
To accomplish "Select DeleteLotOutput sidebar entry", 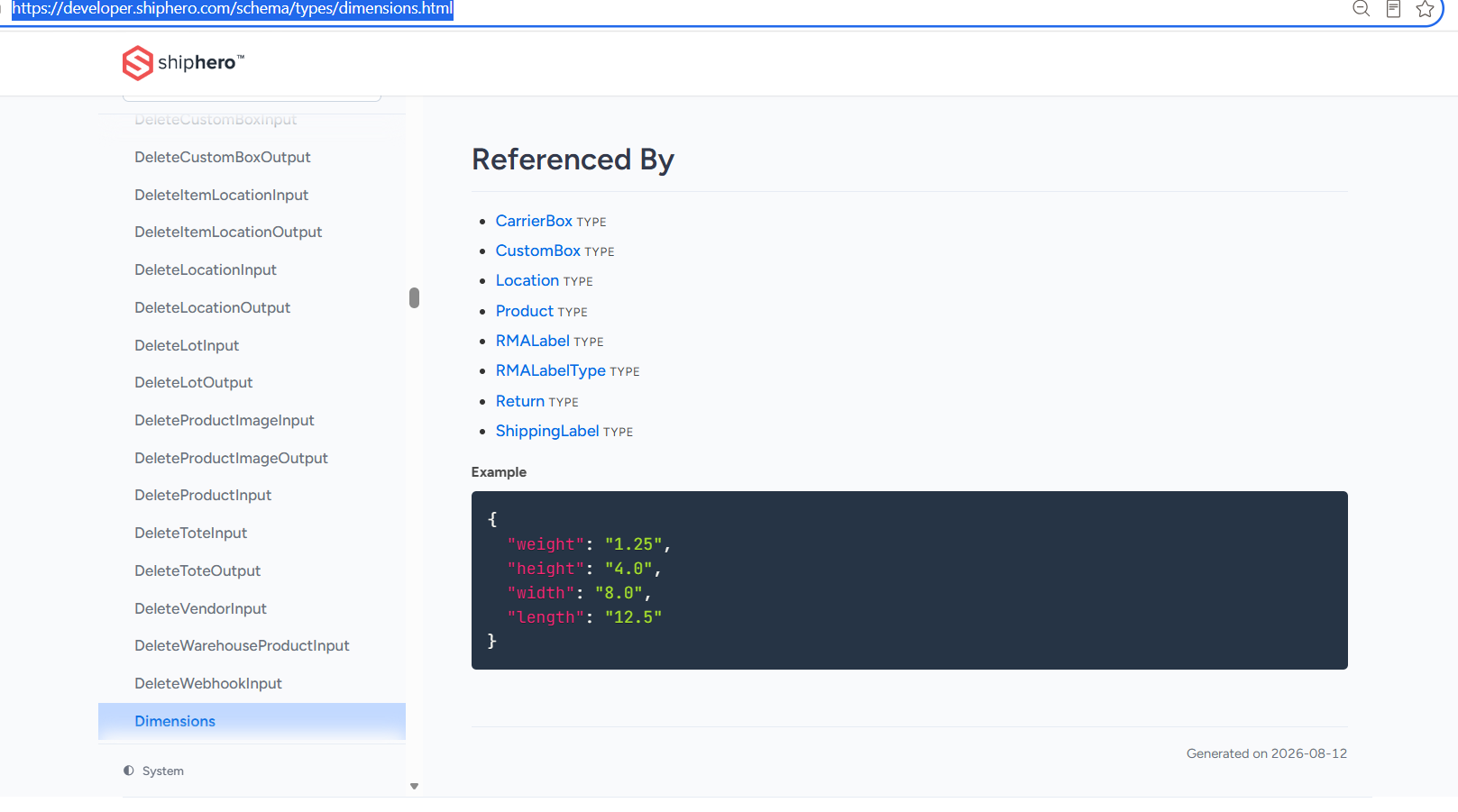I will (x=194, y=382).
